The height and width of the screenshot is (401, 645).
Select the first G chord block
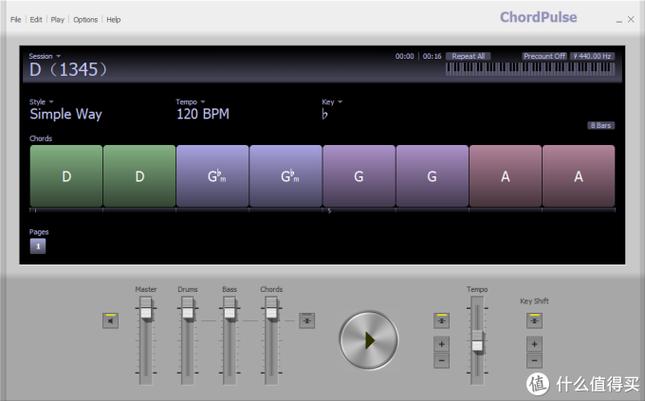[359, 176]
